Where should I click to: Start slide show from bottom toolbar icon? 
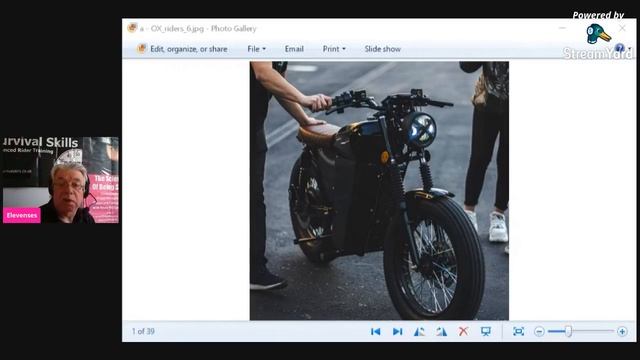click(x=485, y=331)
